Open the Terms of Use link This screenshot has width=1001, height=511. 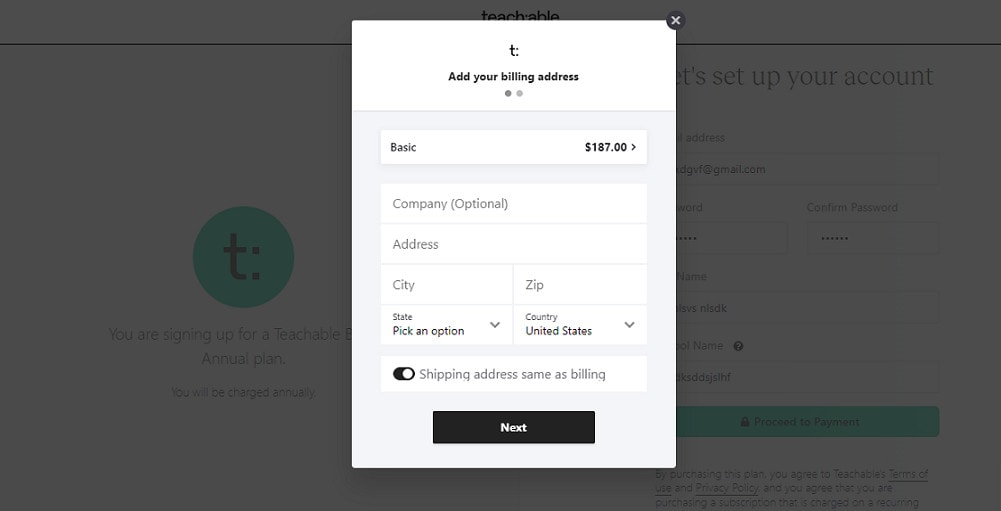[x=907, y=474]
